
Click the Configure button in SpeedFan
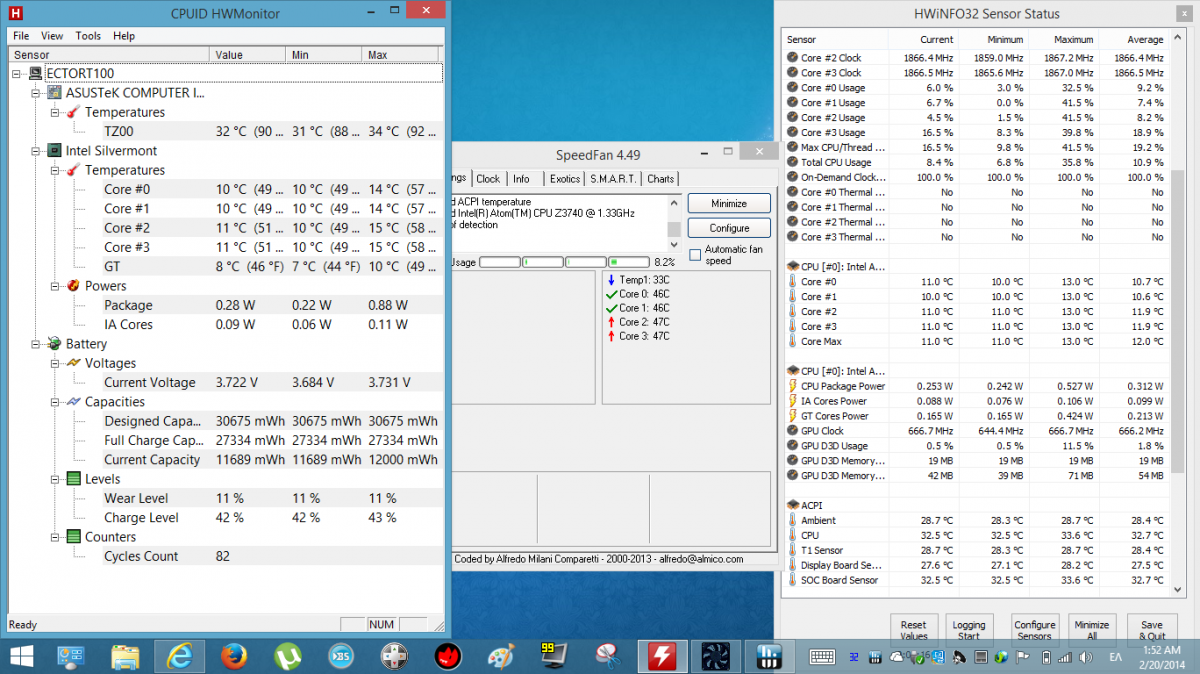pyautogui.click(x=729, y=228)
